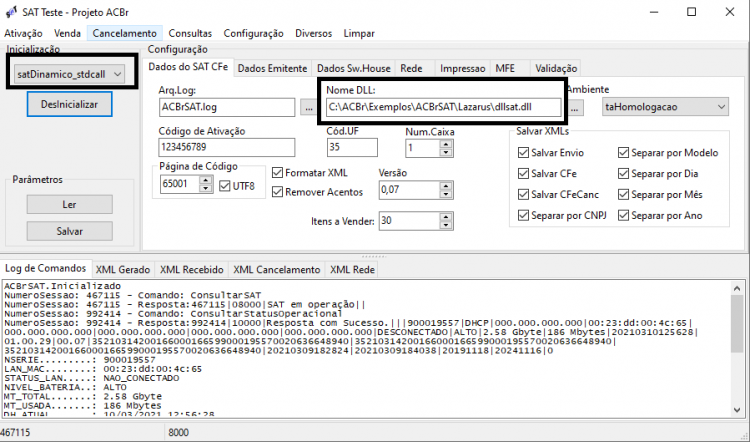Switch to XML Cancelamento tab
Viewport: 750px width, 442px height.
tap(276, 270)
